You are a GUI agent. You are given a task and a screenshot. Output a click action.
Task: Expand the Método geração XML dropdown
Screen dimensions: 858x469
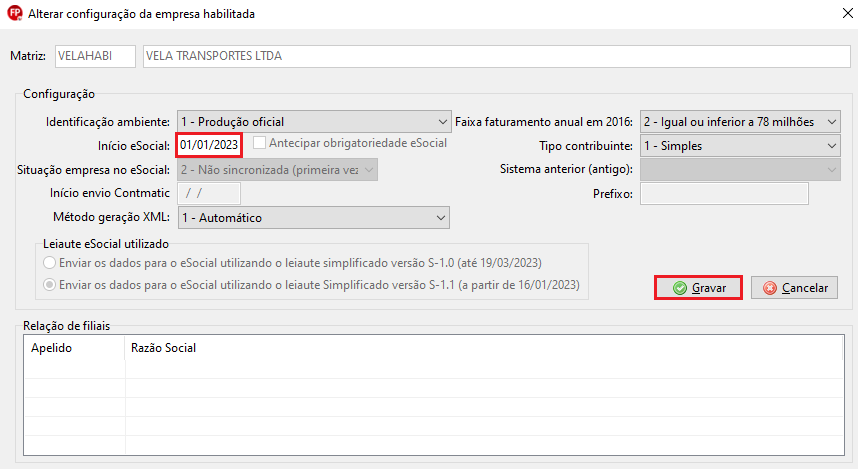313,217
